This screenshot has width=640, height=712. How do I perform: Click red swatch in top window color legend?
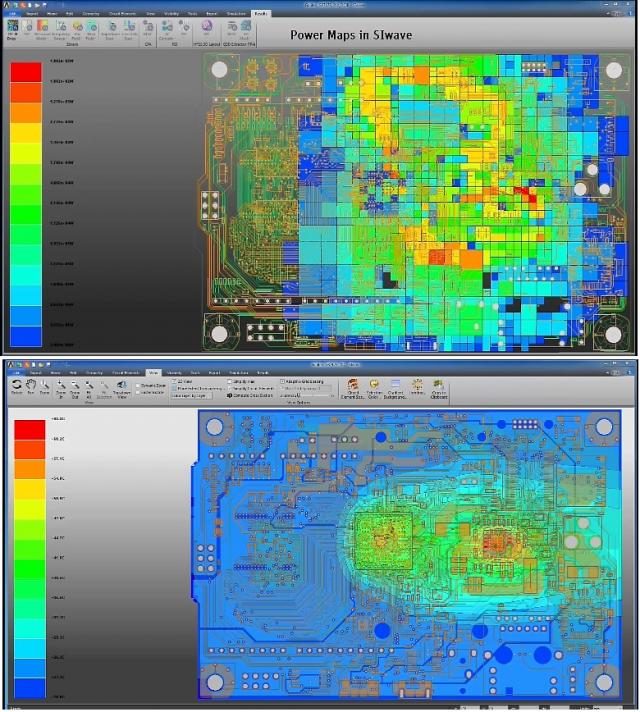tap(26, 72)
